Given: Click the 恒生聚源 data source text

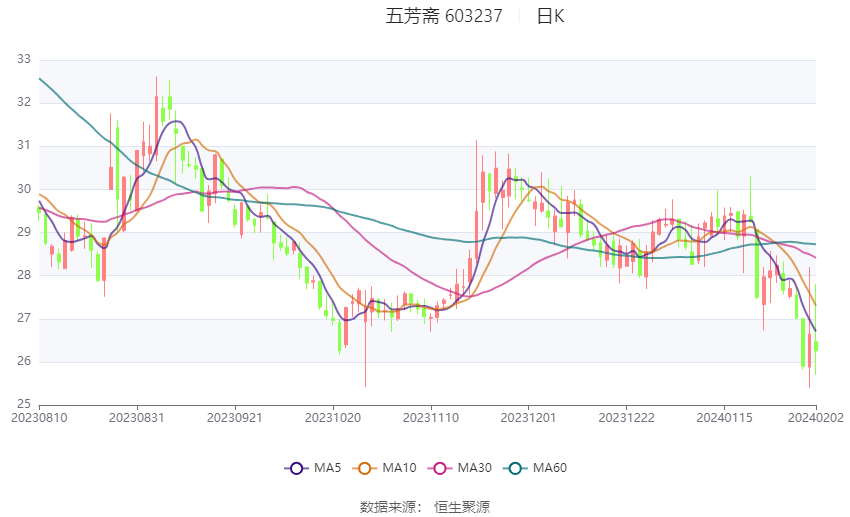Looking at the screenshot, I should click(462, 507).
